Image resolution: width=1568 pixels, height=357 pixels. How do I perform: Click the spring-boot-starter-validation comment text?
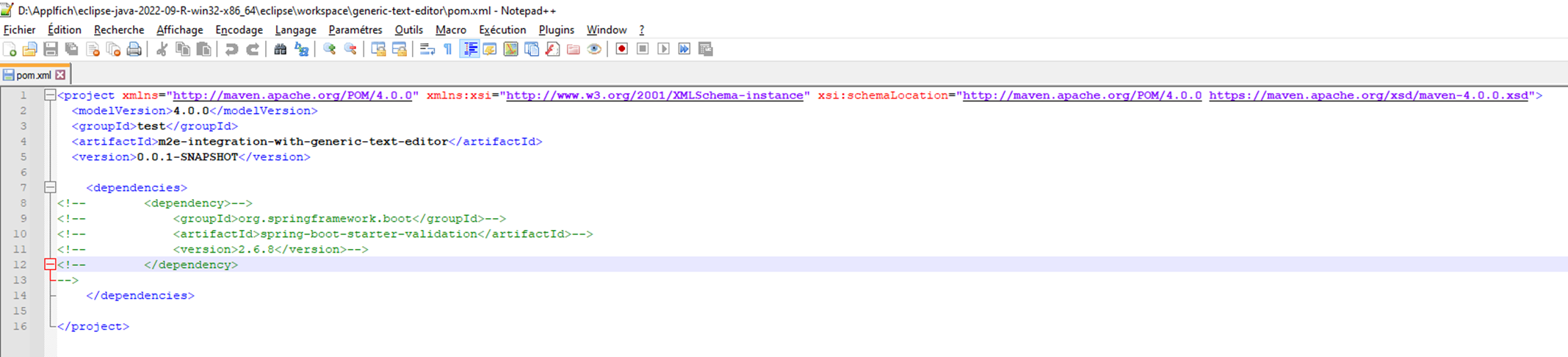(x=369, y=234)
